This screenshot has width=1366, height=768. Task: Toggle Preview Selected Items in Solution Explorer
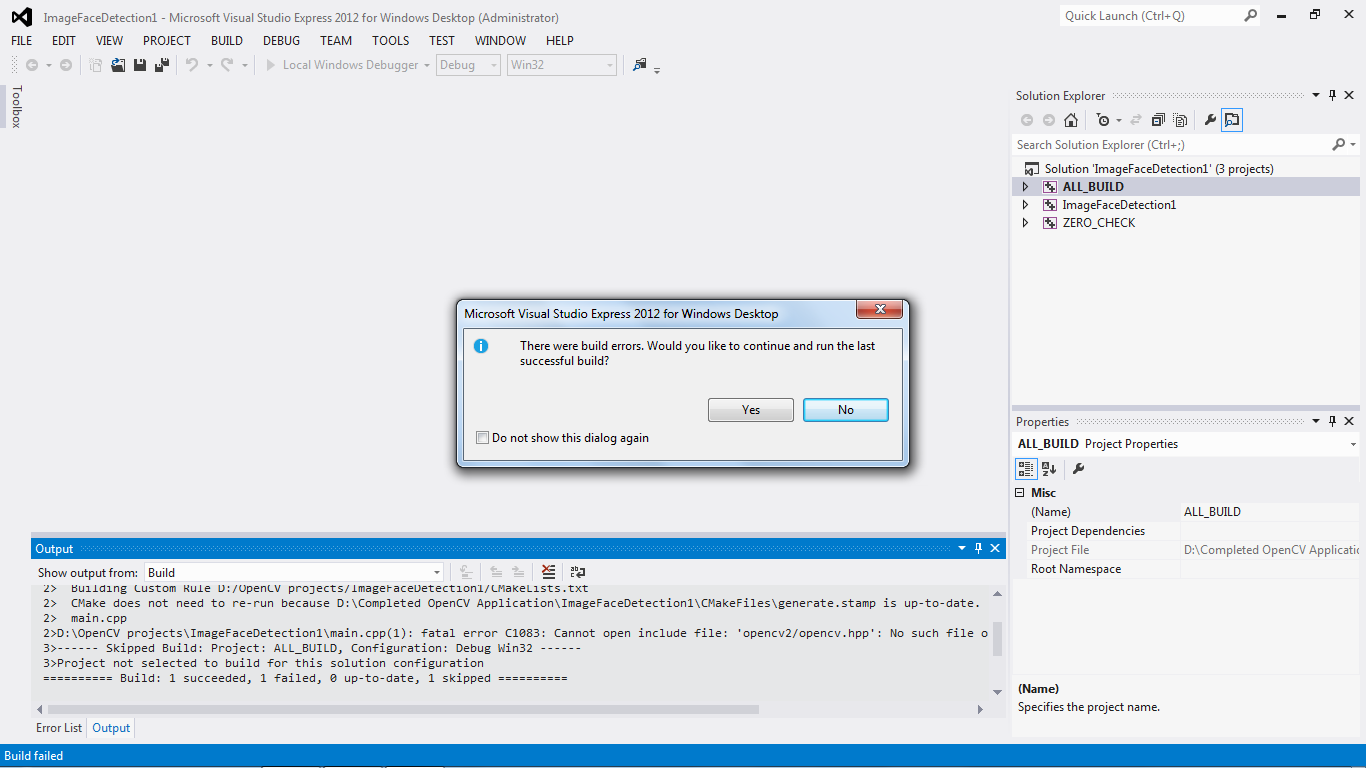(x=1232, y=120)
